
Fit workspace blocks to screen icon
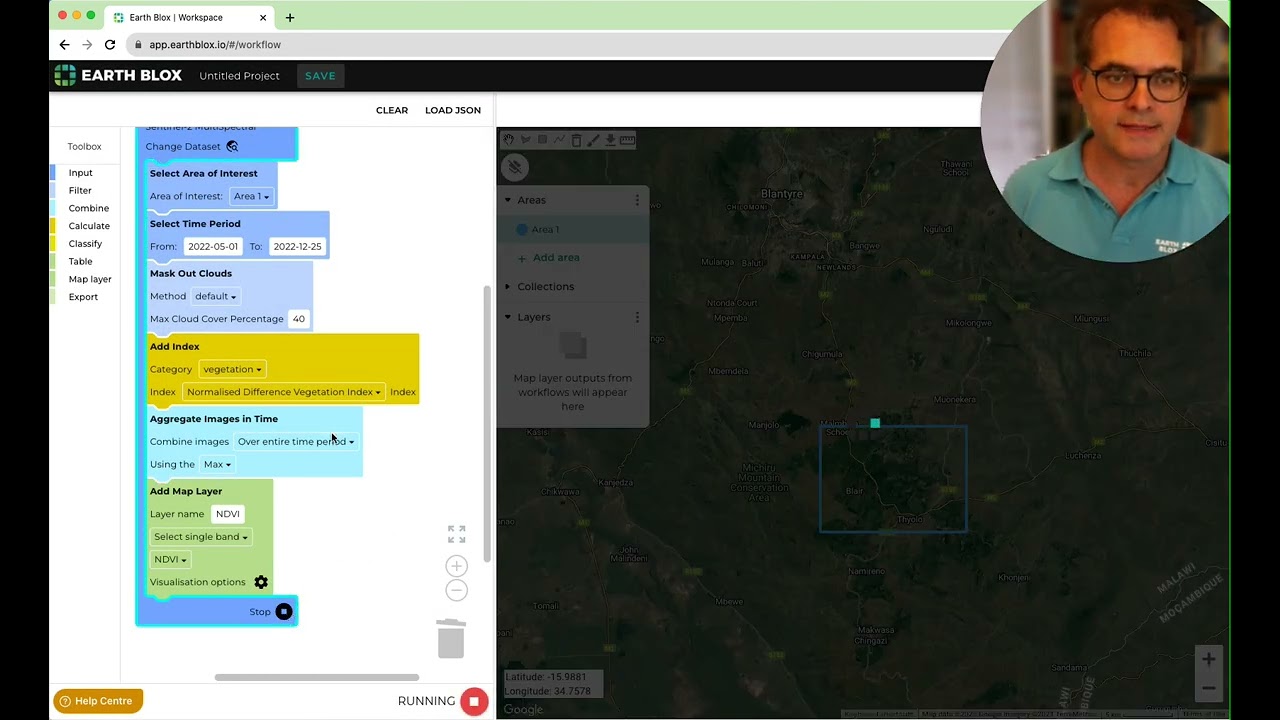456,534
